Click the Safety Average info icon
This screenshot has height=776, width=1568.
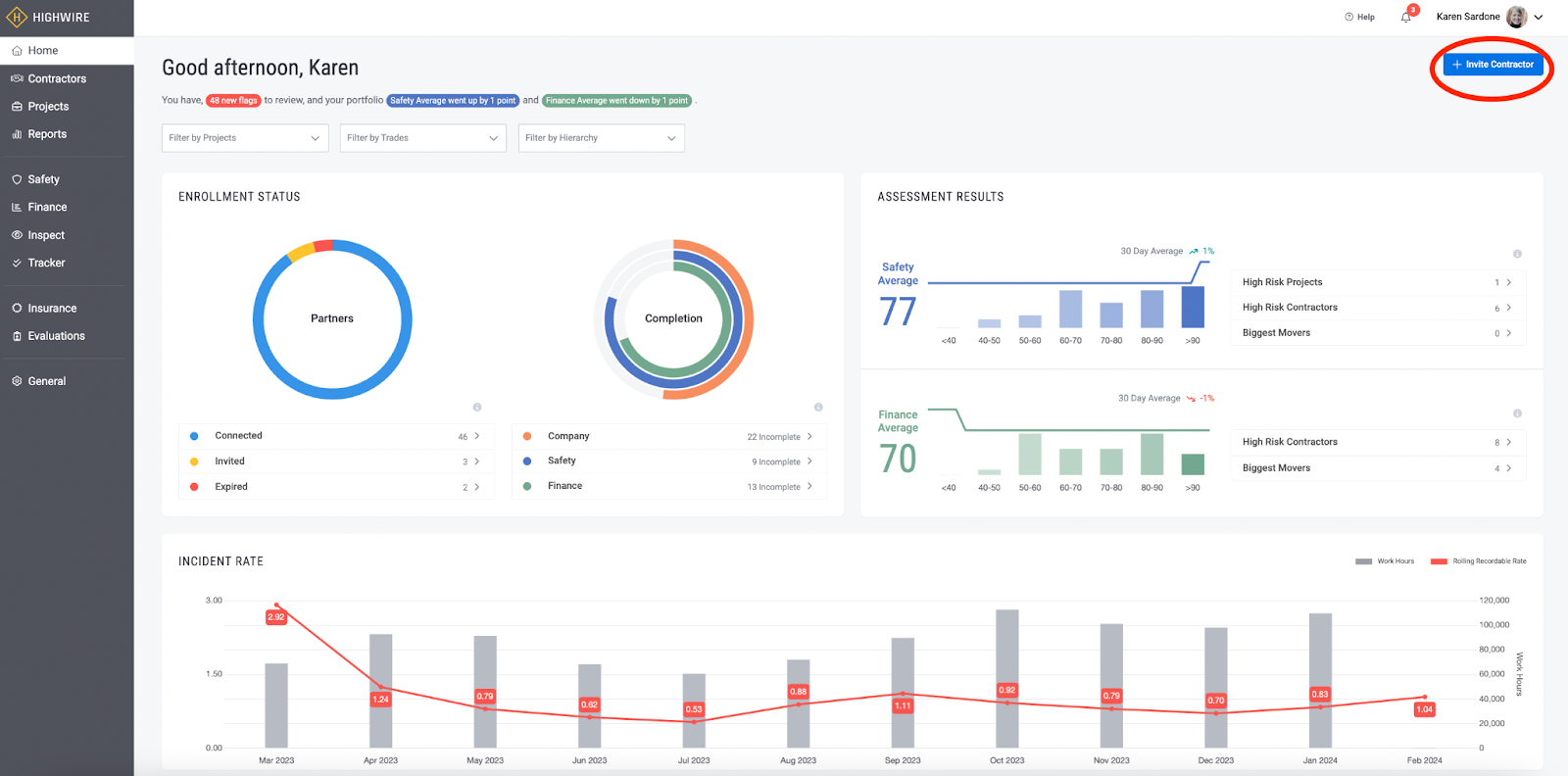(1517, 254)
